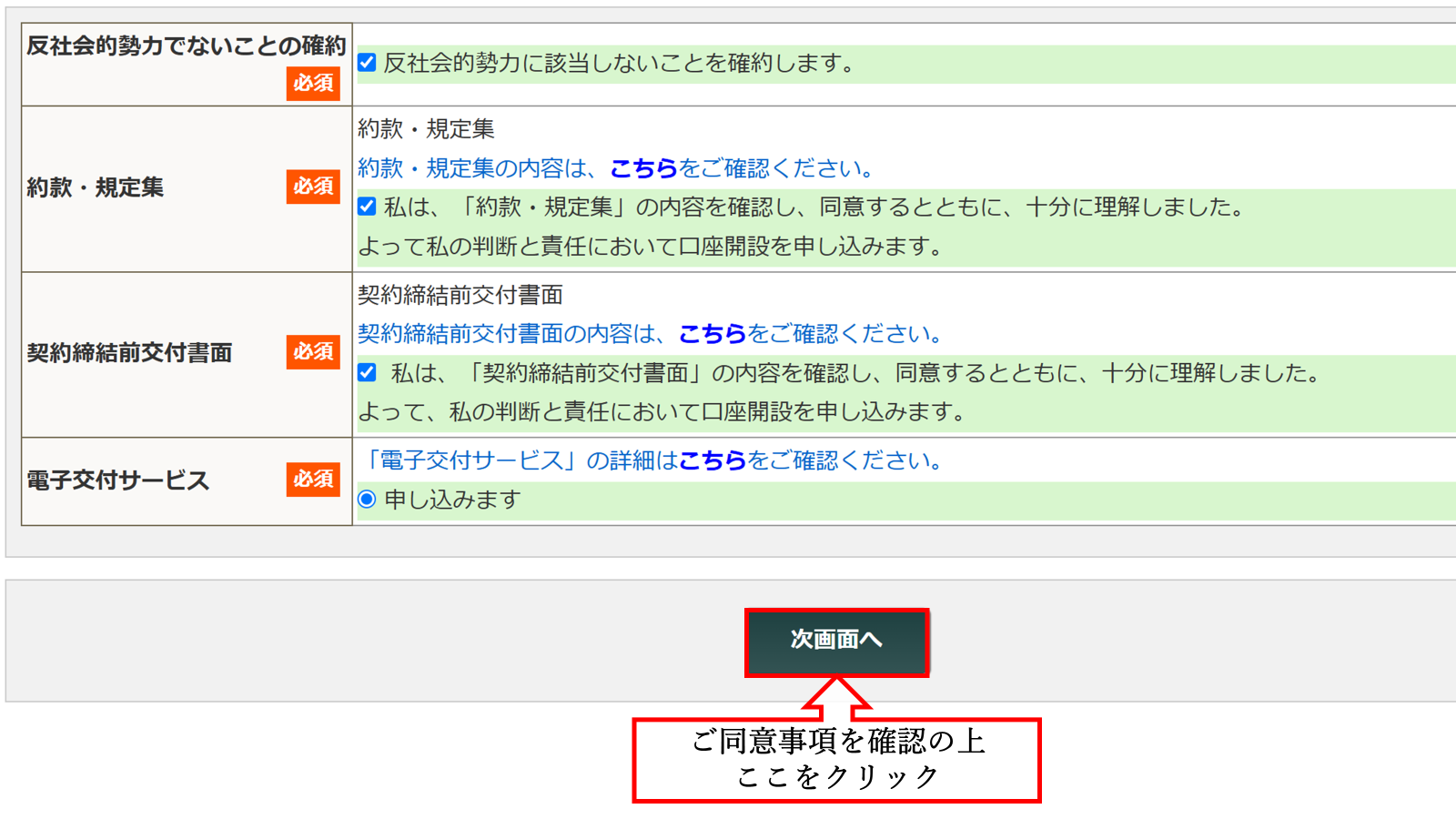Click the 必須 badge beside 電子交付サービス
1456x819 pixels.
coord(313,479)
